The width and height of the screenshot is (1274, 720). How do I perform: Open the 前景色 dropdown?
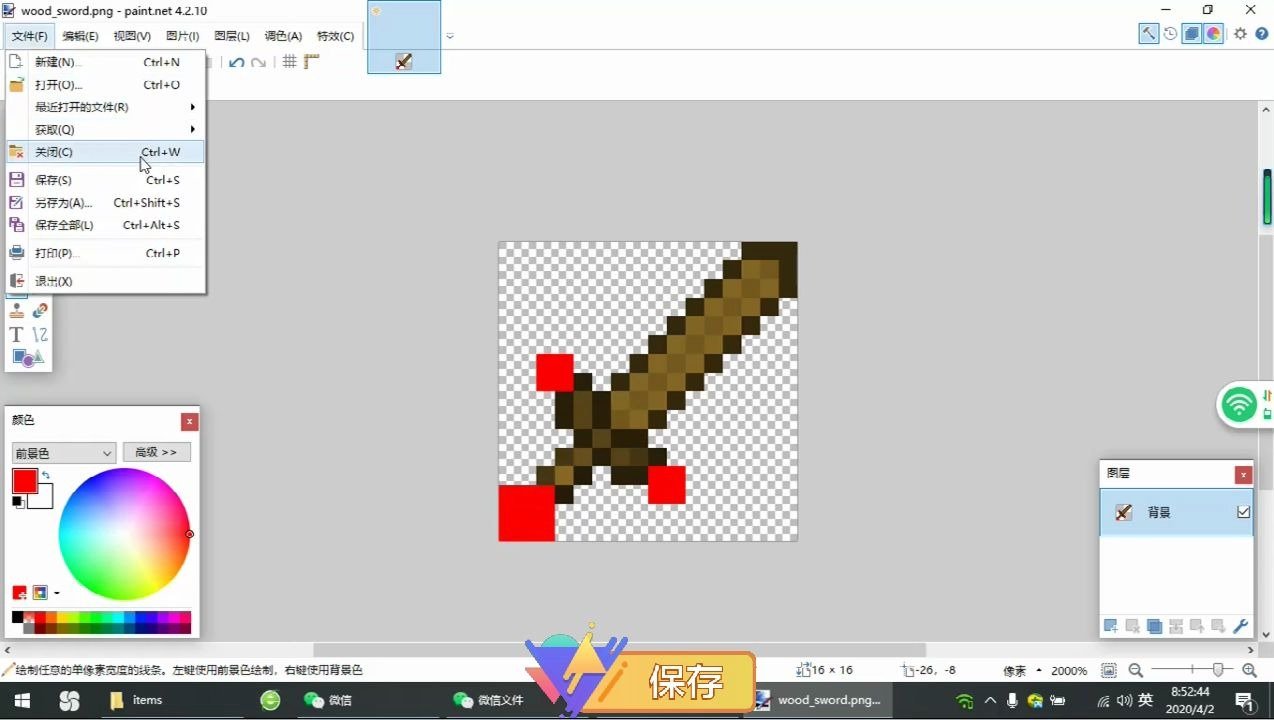point(64,453)
